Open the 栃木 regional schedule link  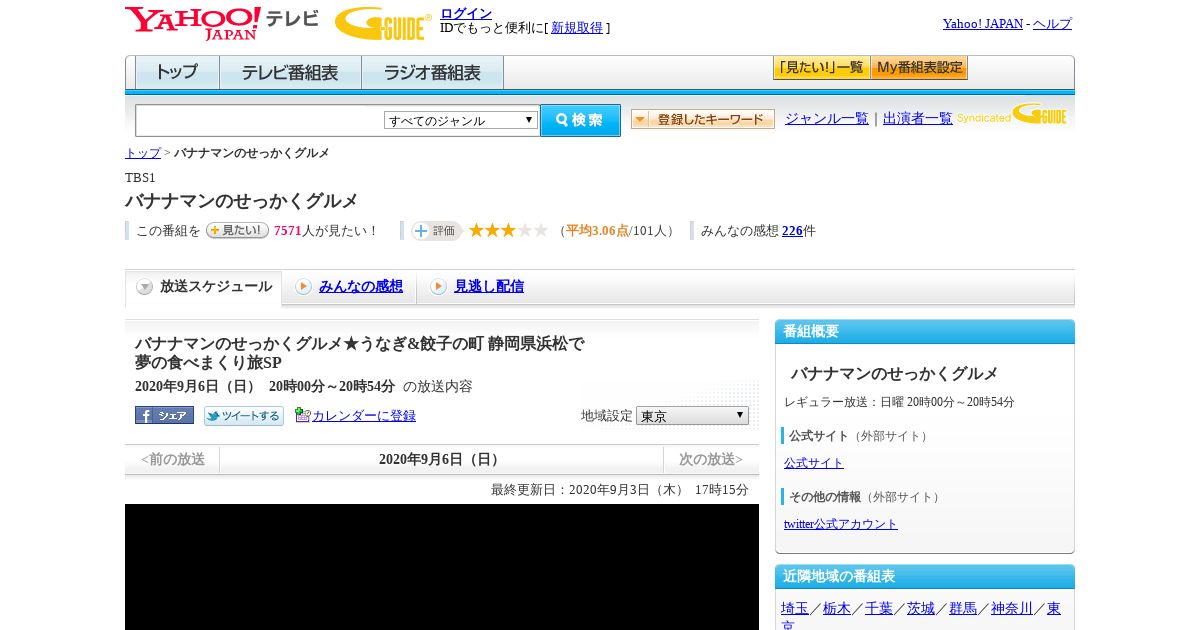pos(837,608)
